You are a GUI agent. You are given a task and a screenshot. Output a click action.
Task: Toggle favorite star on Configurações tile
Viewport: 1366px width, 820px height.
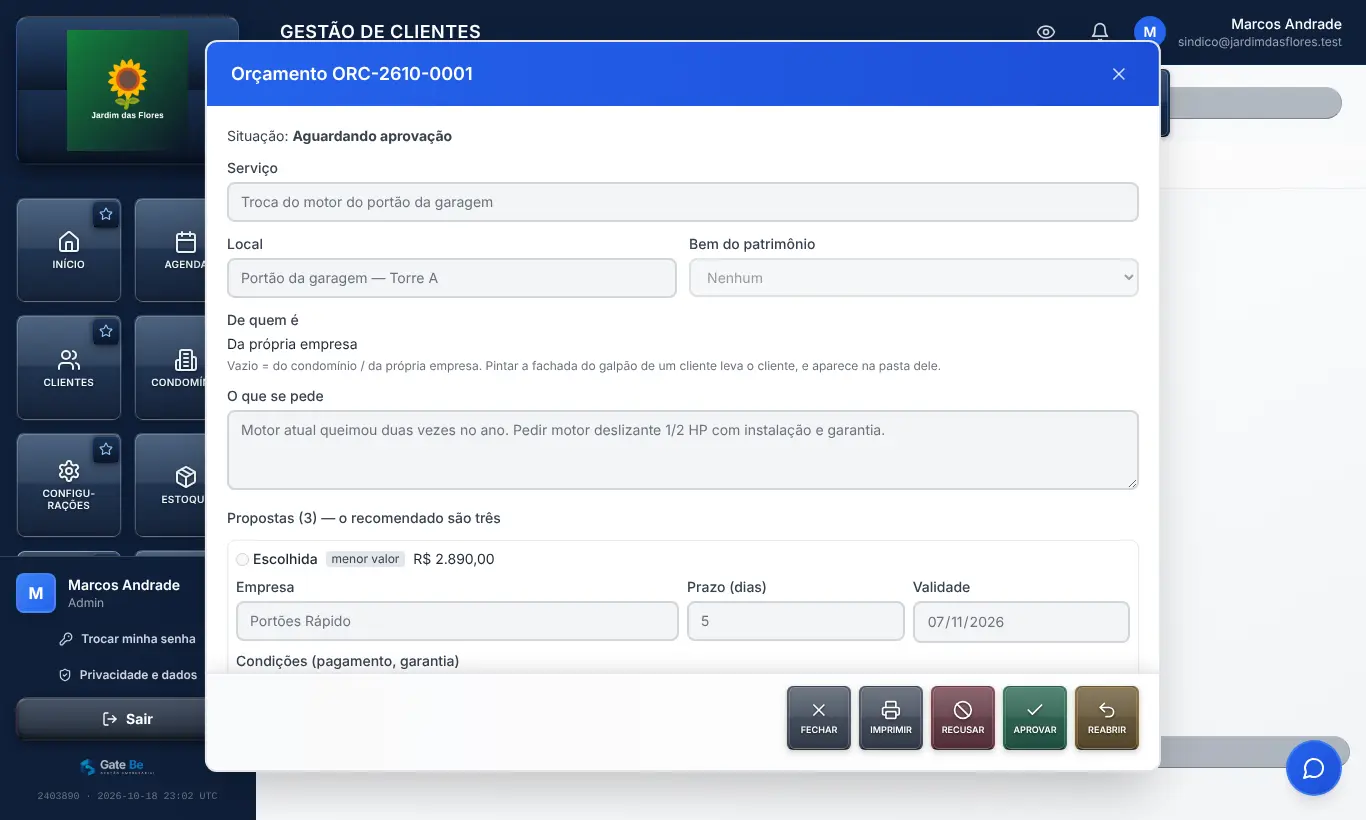pyautogui.click(x=106, y=449)
